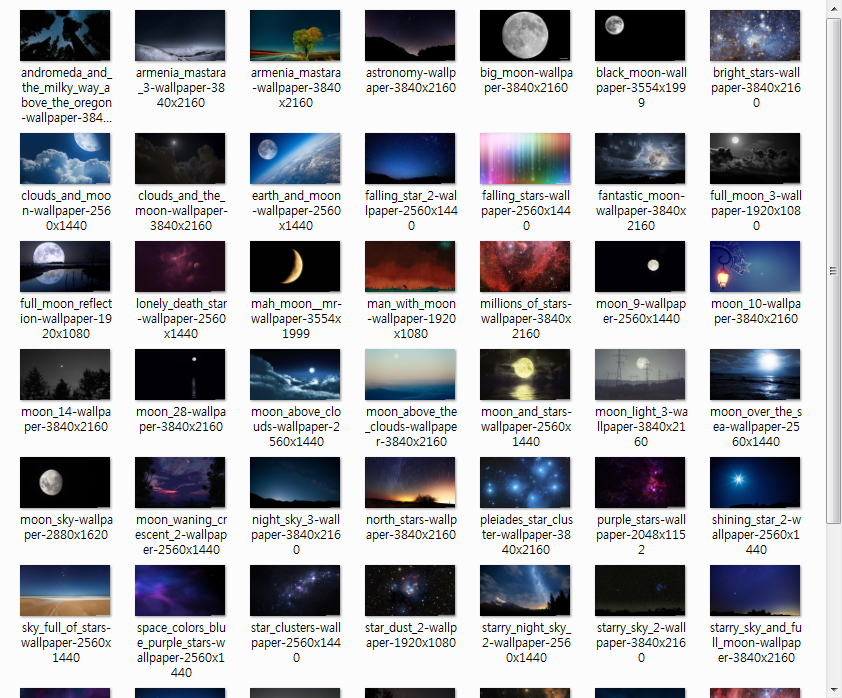
Task: Select the earth_and_moon thumbnail
Action: coord(295,158)
